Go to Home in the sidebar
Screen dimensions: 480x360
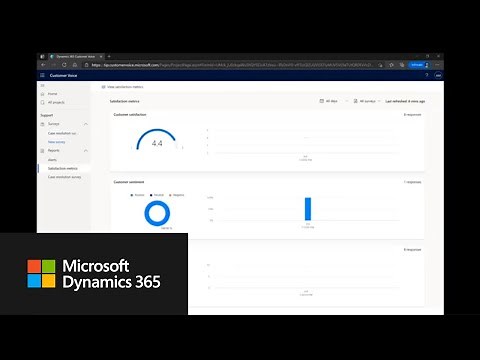coord(52,94)
